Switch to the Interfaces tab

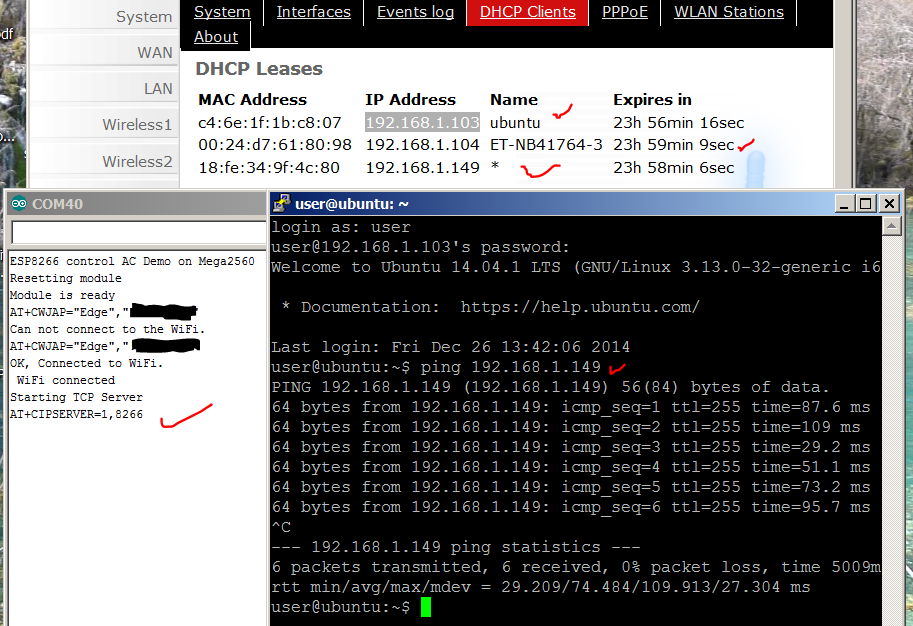(x=313, y=12)
